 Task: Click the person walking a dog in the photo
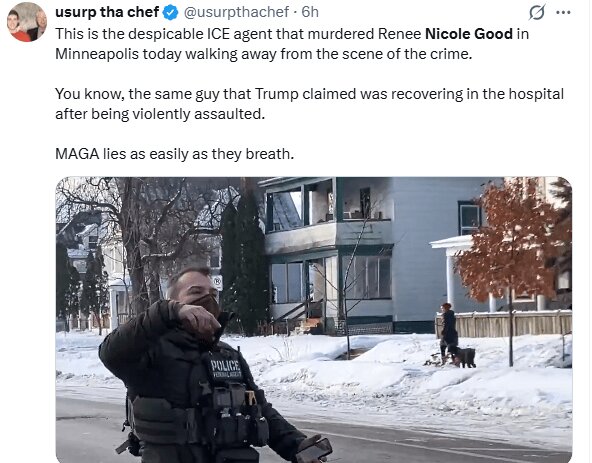point(454,335)
